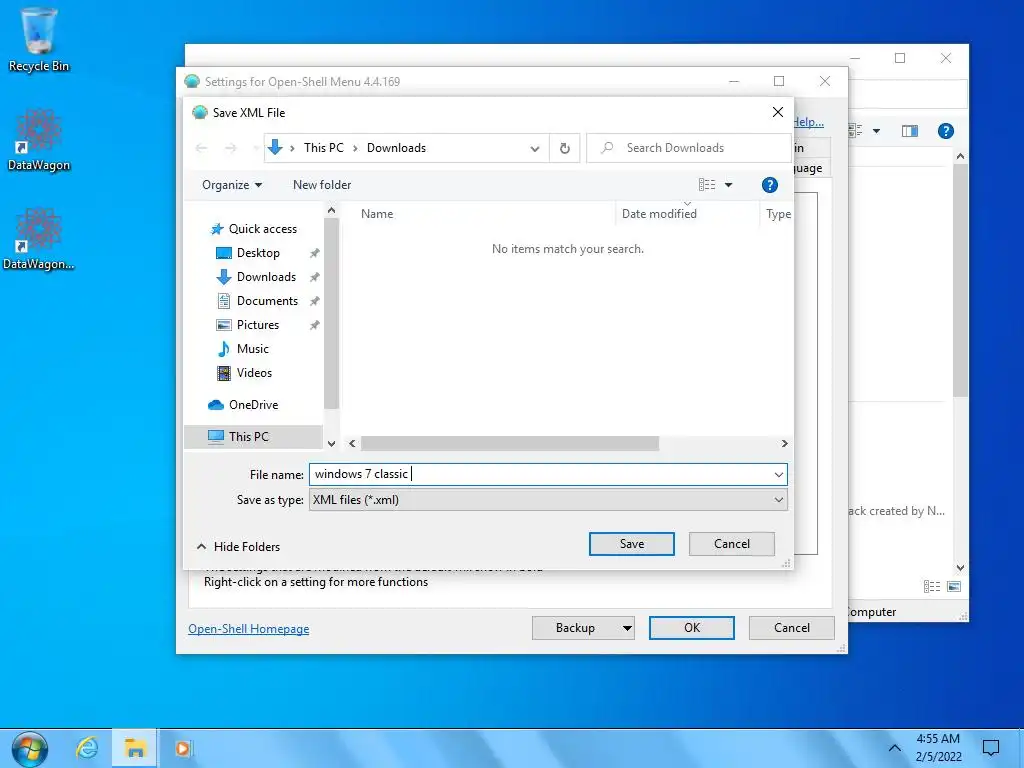
Task: Click the Downloads arrow icon in address bar
Action: [275, 148]
